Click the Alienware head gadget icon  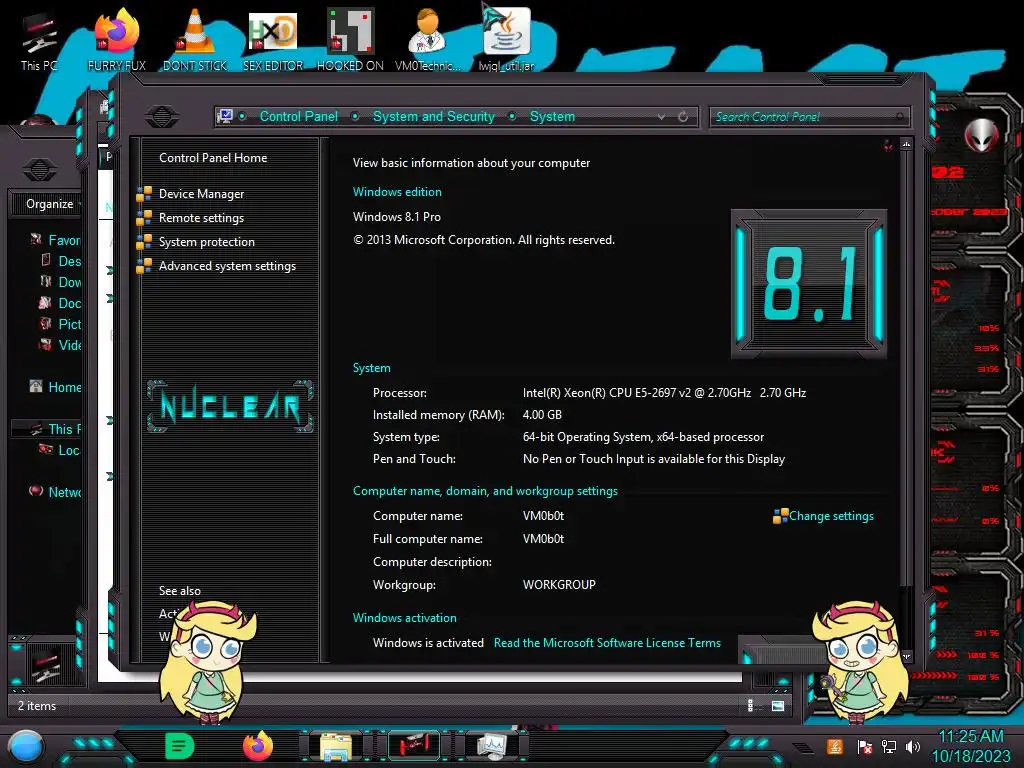point(982,136)
